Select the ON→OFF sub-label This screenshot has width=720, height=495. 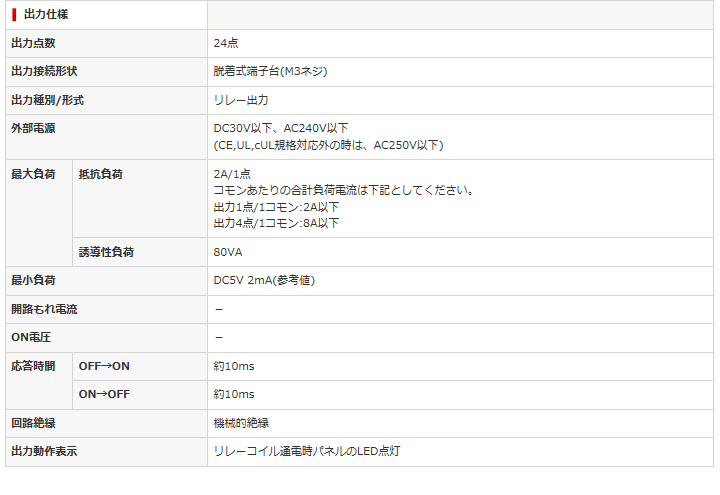pyautogui.click(x=104, y=394)
